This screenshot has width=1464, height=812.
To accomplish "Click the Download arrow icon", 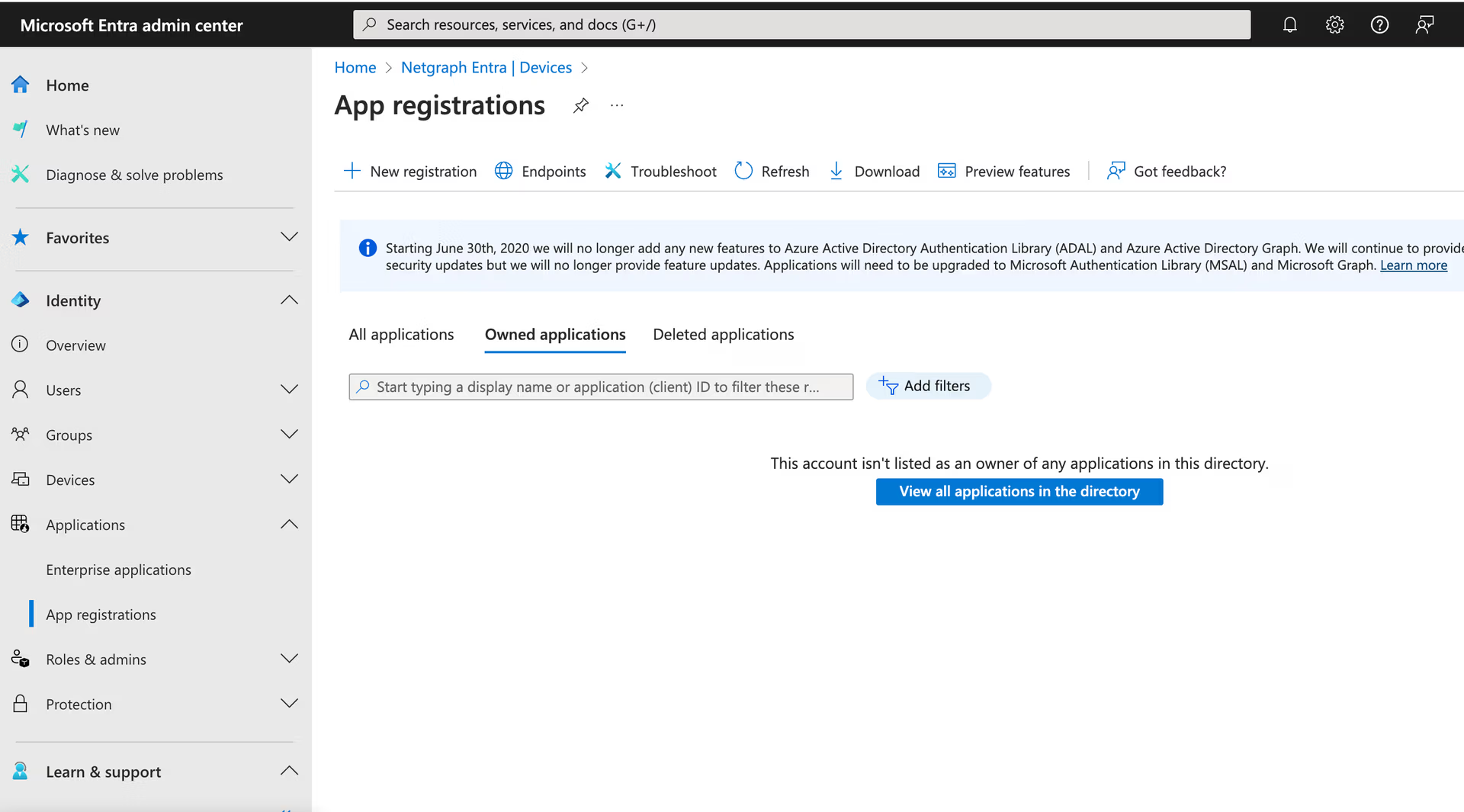I will coord(836,171).
